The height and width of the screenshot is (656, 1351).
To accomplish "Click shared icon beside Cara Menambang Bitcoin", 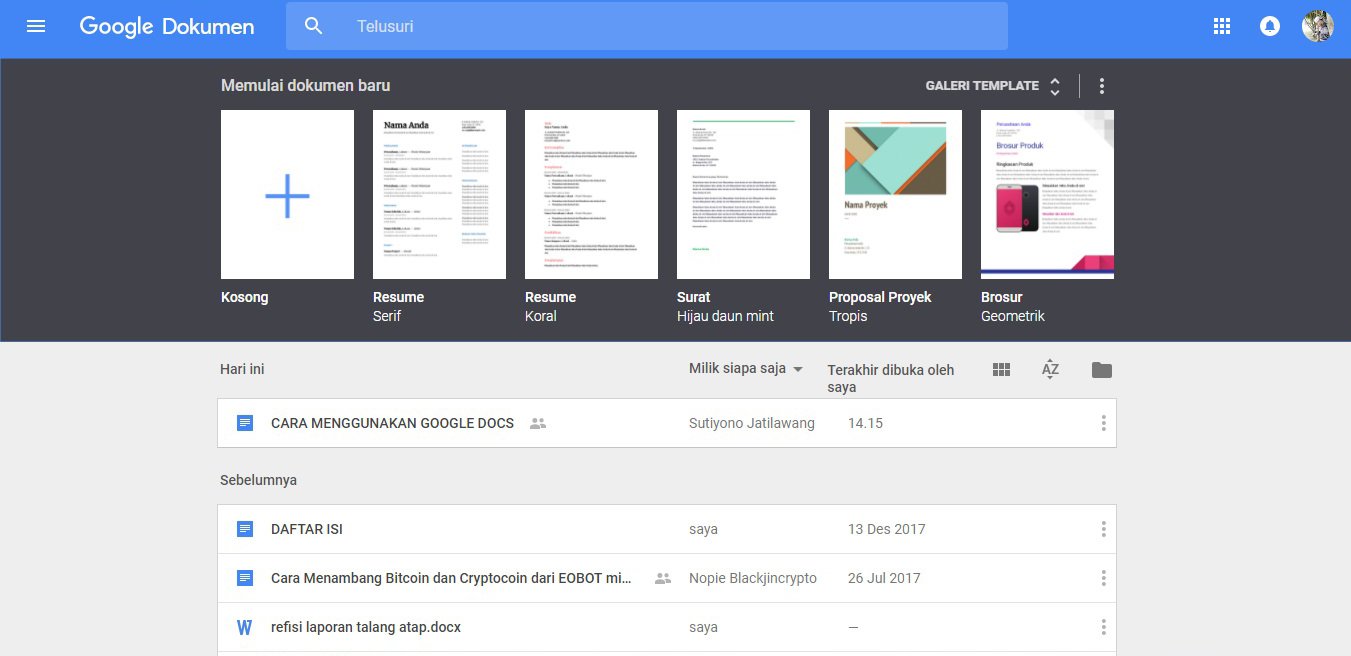I will coord(663,578).
